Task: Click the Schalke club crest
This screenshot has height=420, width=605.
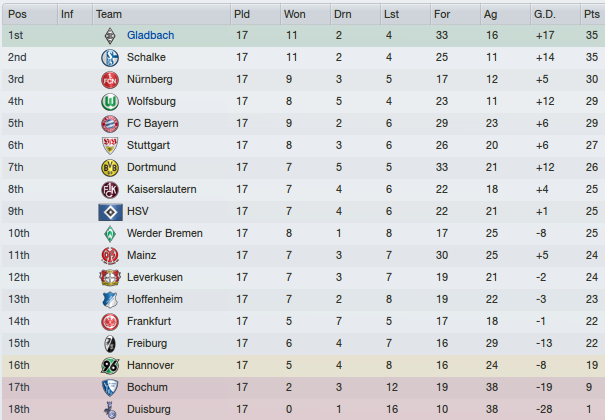Action: (x=110, y=58)
